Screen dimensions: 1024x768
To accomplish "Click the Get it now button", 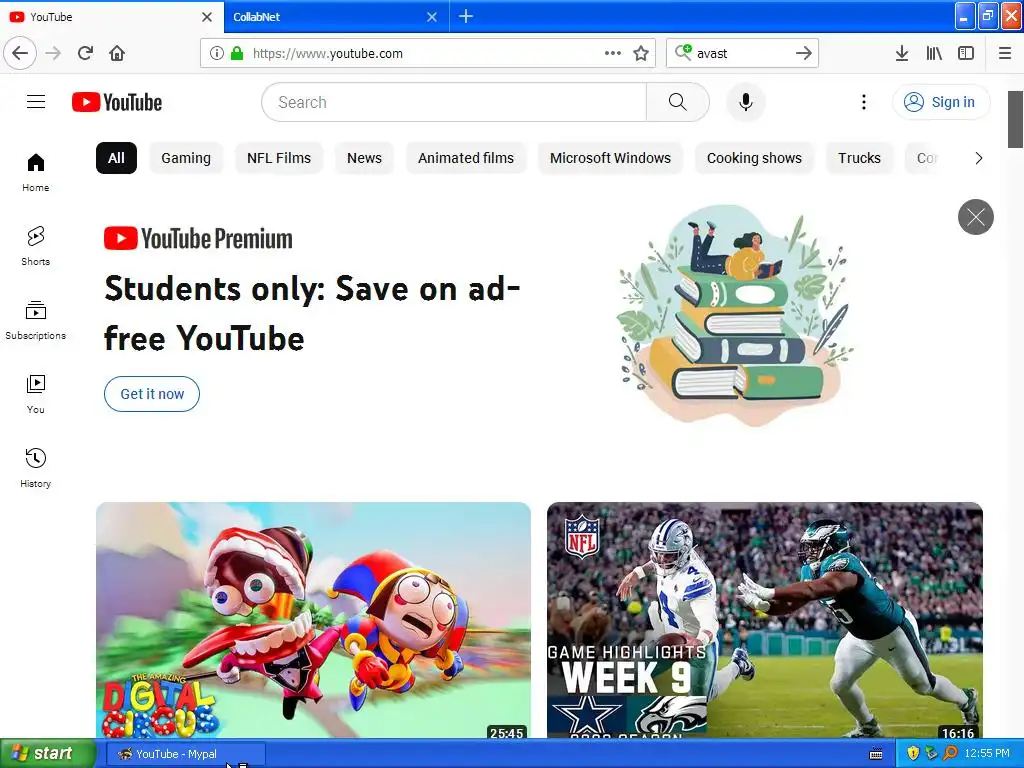I will [152, 394].
